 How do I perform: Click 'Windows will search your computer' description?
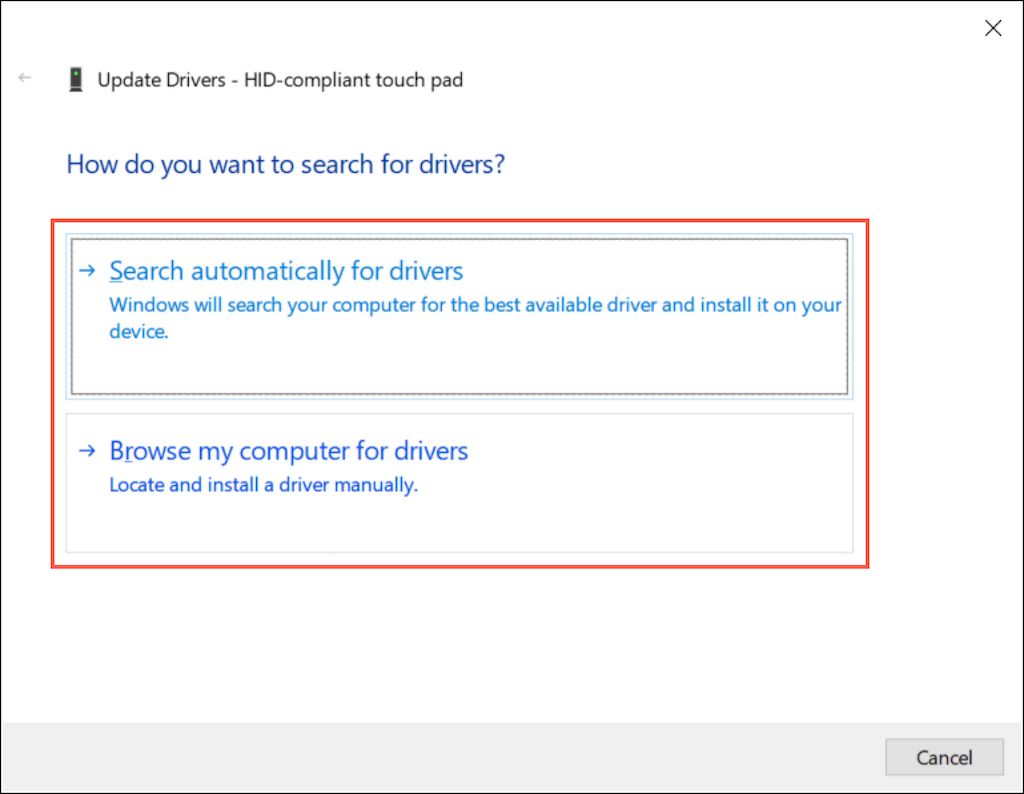tap(475, 318)
